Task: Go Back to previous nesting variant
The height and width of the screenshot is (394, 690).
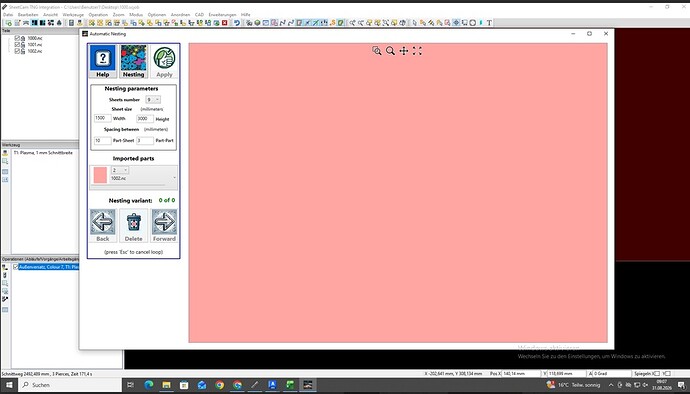Action: coord(103,225)
